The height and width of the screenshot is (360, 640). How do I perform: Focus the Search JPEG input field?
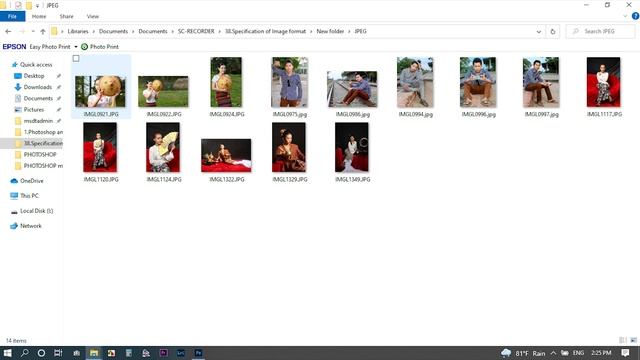600,31
